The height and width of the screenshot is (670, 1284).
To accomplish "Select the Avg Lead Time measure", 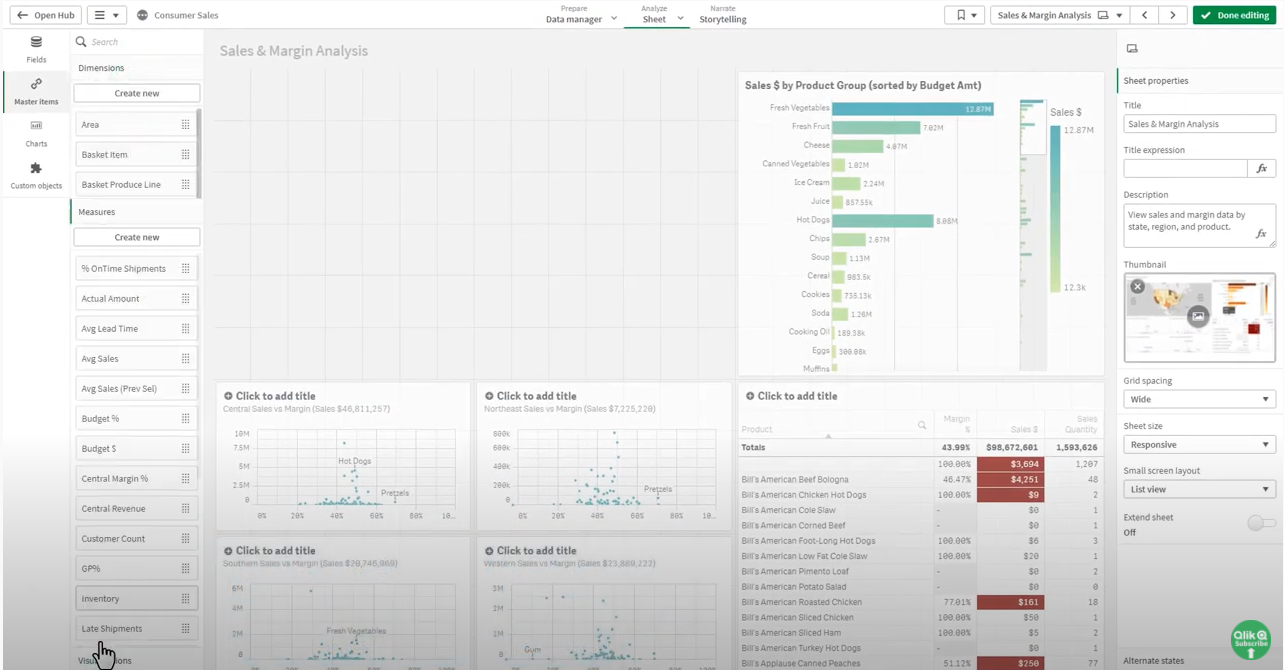I will click(128, 328).
